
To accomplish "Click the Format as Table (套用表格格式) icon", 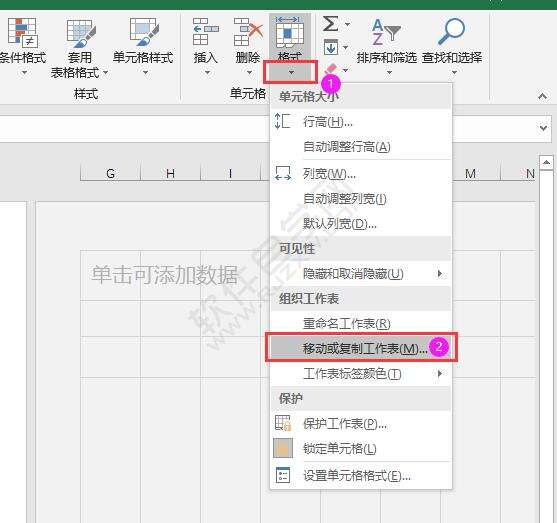I will tap(81, 33).
